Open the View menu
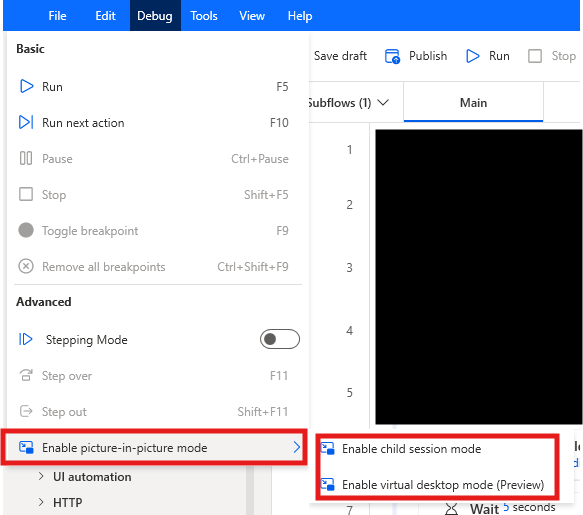This screenshot has height=515, width=583. point(252,16)
